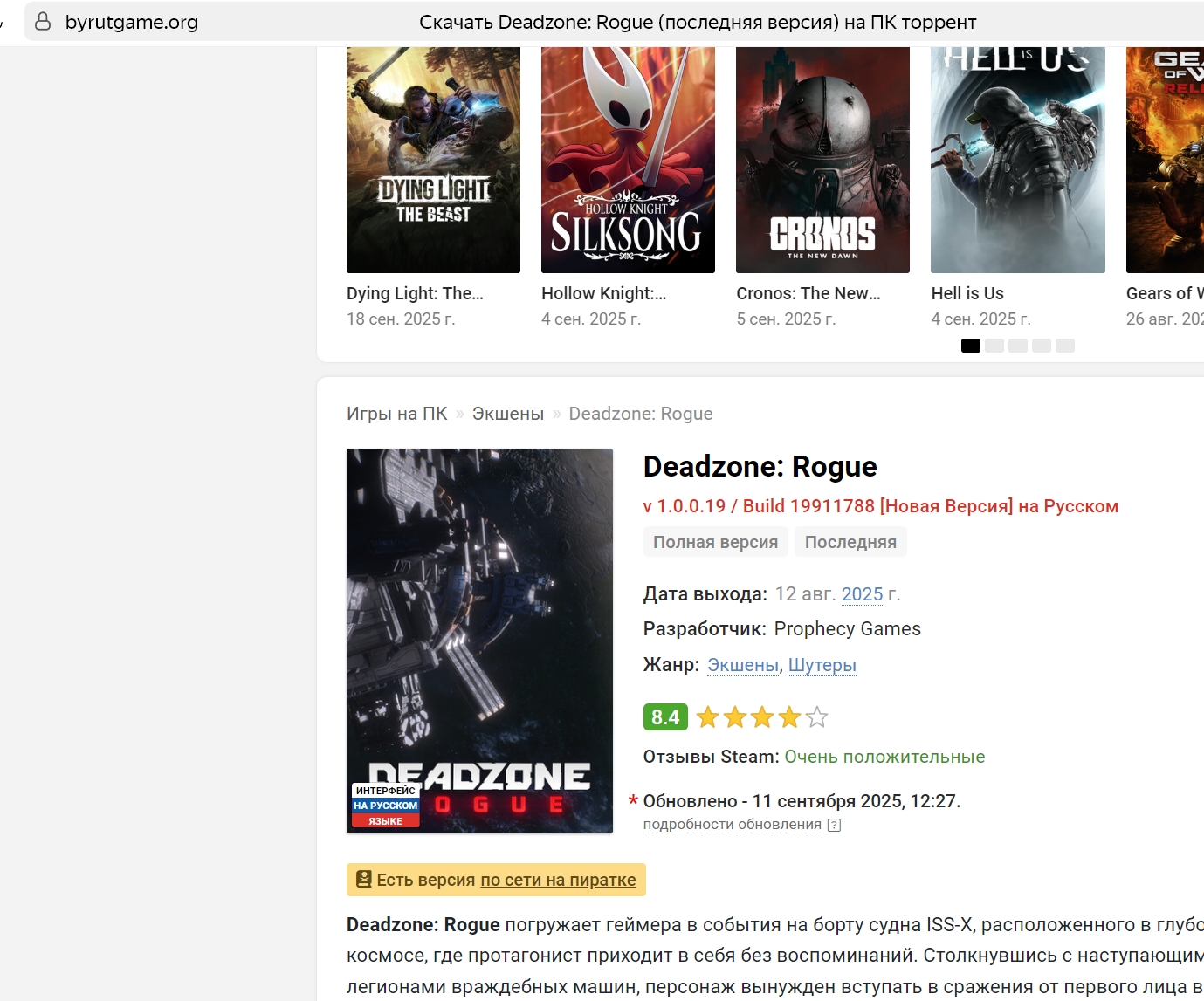Open the Deadzone: Rogue poster image

pos(479,641)
